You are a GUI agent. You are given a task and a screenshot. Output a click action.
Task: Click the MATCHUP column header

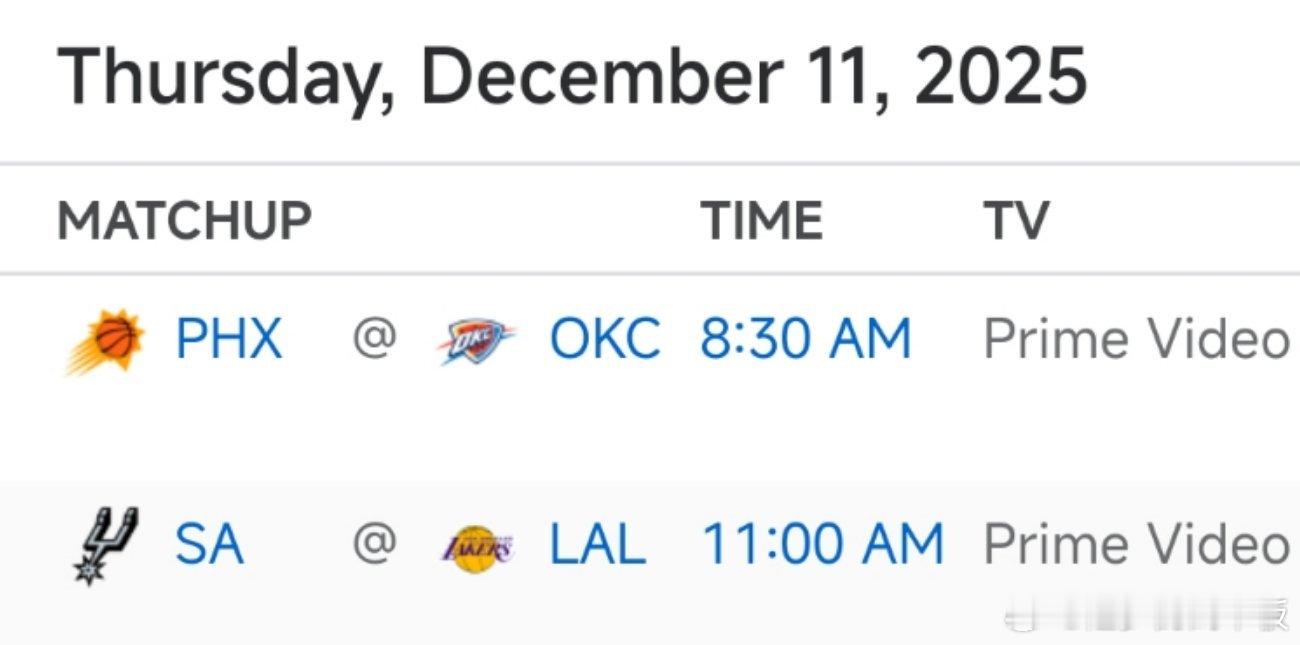tap(184, 220)
